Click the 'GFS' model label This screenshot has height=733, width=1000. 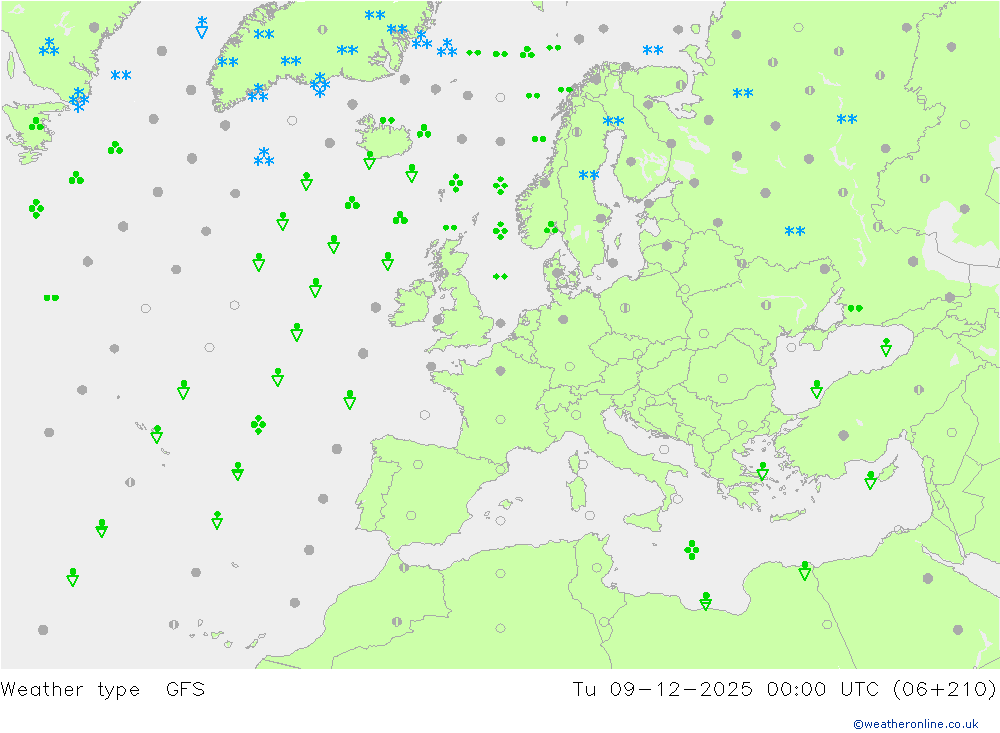[x=185, y=689]
